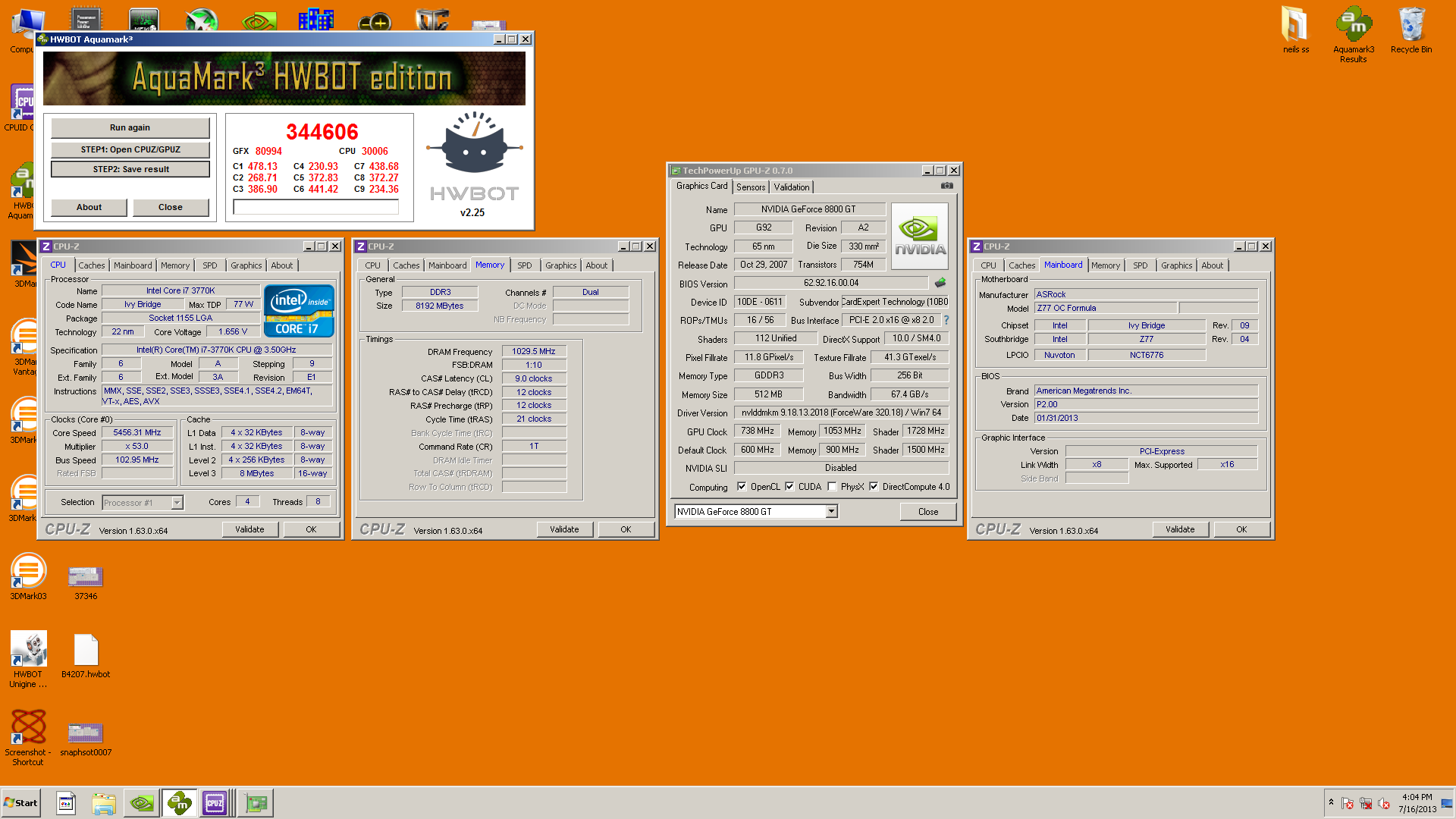Open SPD tab in the CPU-Z Memory window
Screen dimensions: 1456x819
point(525,265)
